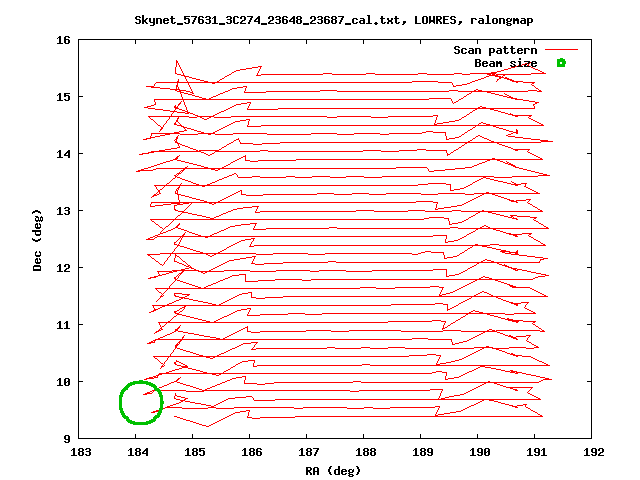
Task: Click the y-axis tick label 15
Action: 64,97
